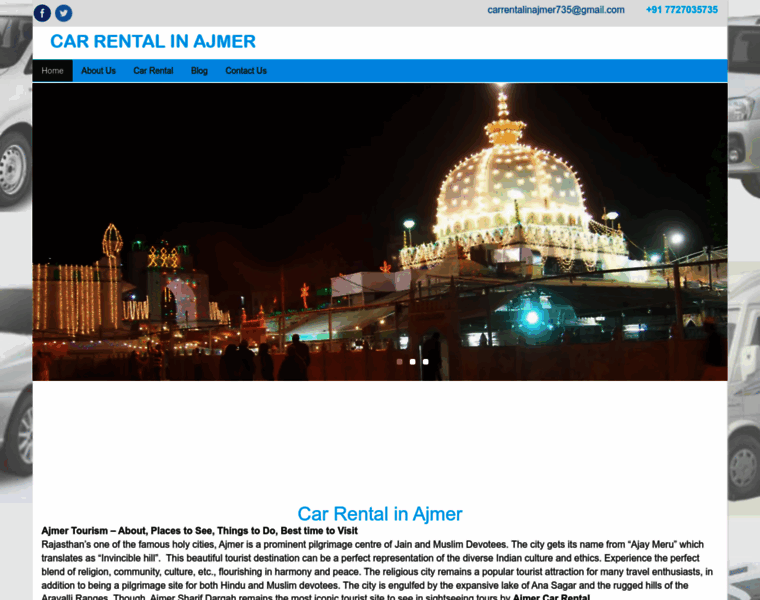Go to the Home menu item

click(x=52, y=71)
